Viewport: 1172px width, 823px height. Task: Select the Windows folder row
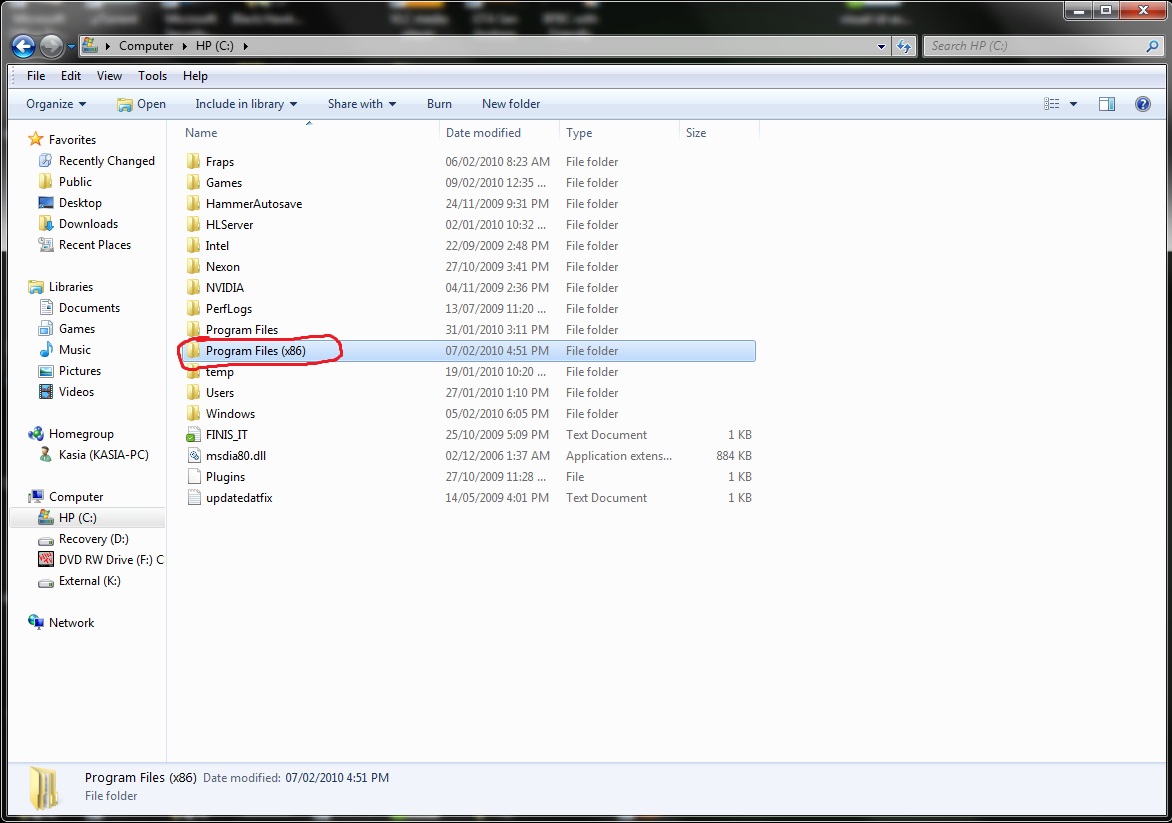(468, 413)
